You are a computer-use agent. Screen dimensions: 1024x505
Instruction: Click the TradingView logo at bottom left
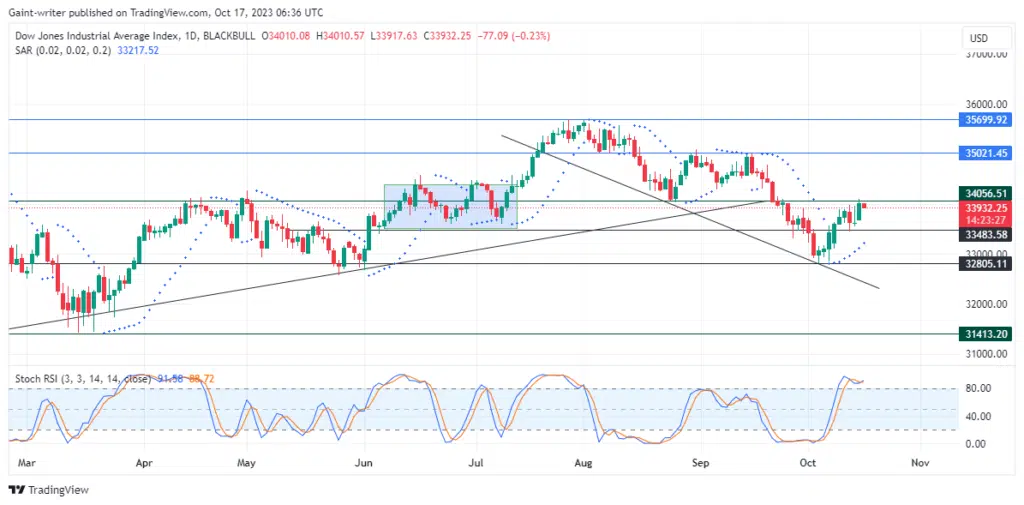[49, 490]
